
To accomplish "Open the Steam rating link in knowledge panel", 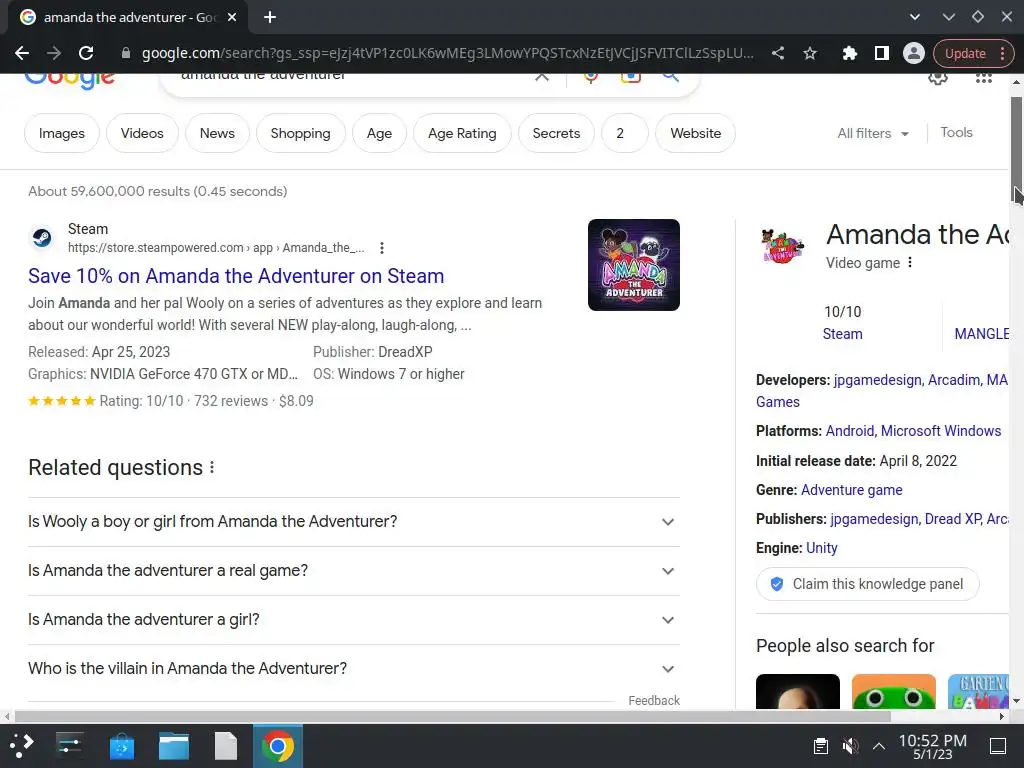I will 842,334.
